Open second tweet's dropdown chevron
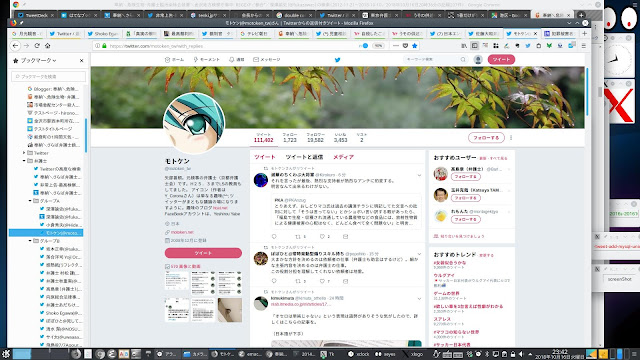The image size is (640, 360). (x=419, y=254)
